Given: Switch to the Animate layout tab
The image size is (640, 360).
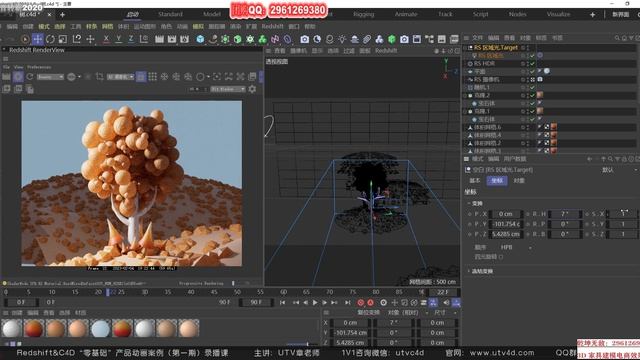Looking at the screenshot, I should click(406, 14).
